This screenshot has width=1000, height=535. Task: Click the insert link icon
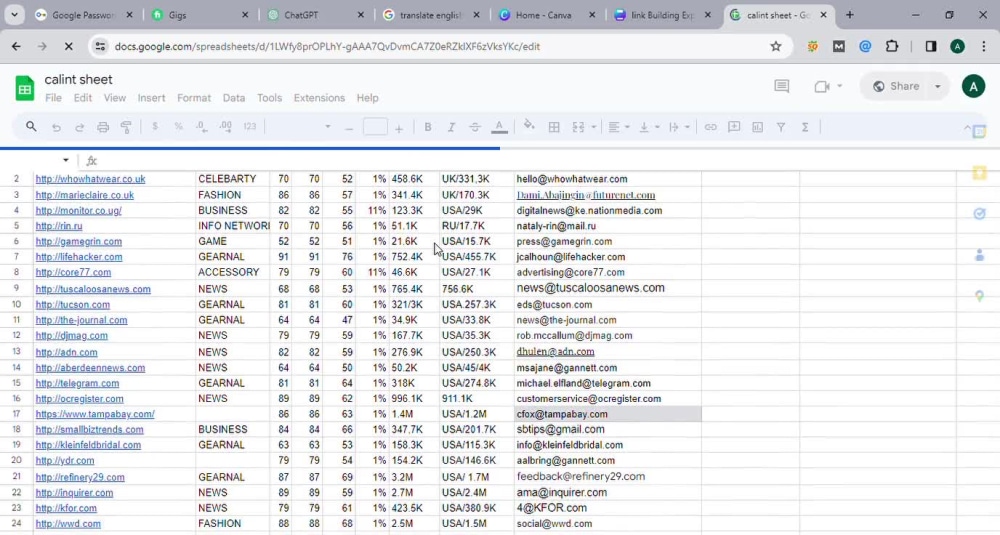point(710,128)
